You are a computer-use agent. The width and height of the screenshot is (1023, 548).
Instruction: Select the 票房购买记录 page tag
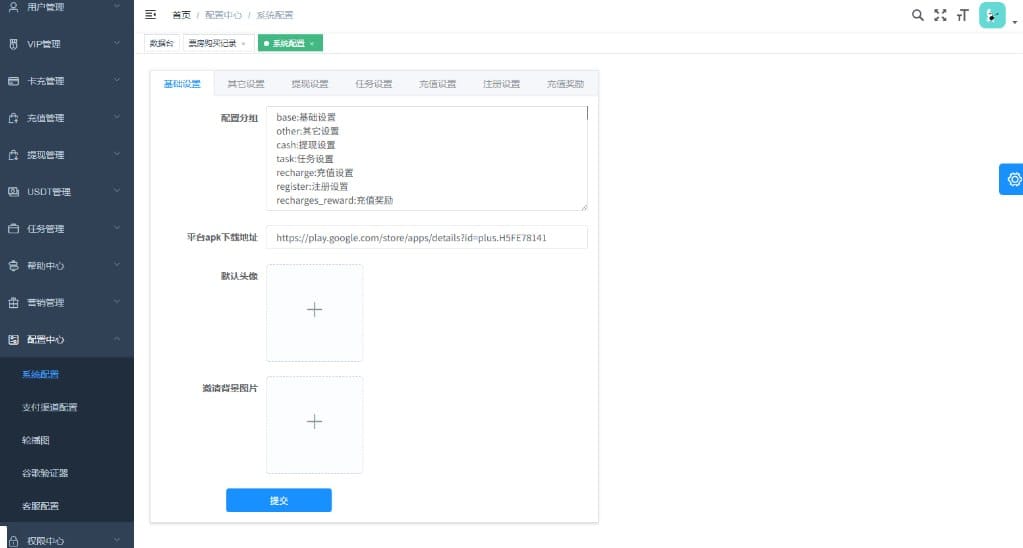point(213,43)
